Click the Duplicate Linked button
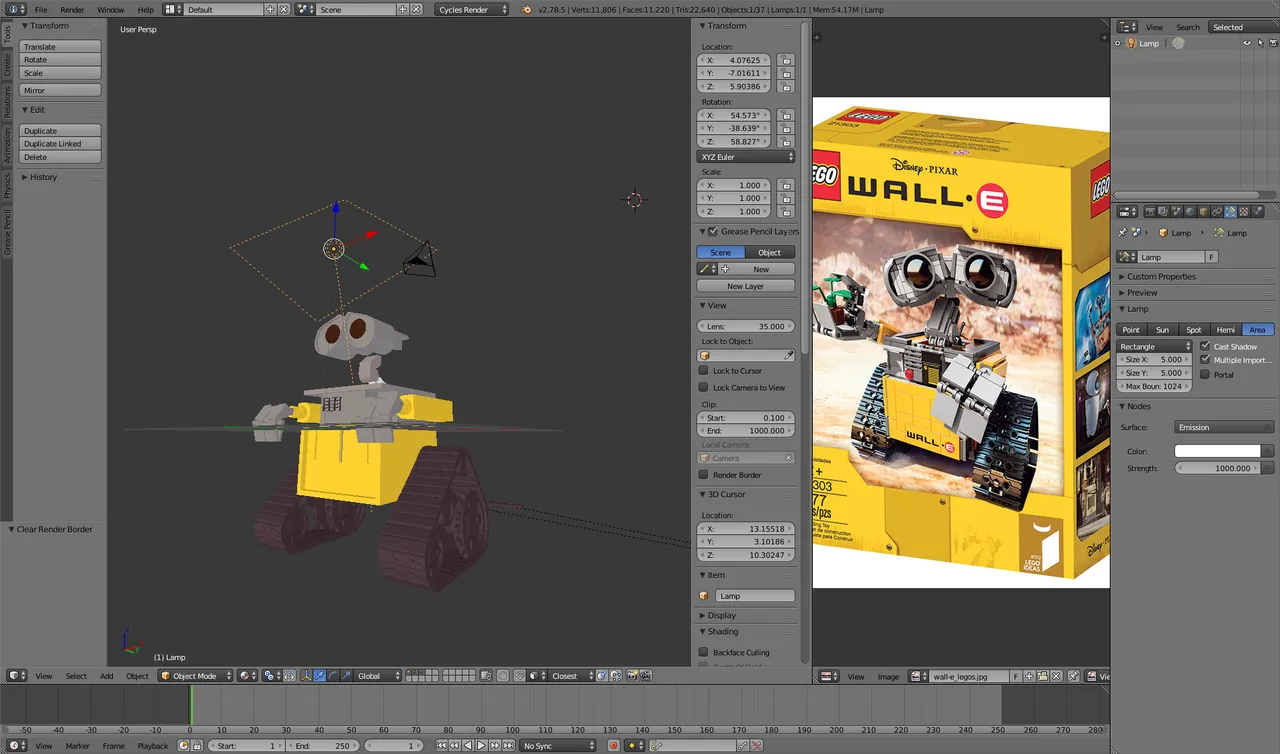1280x754 pixels. pyautogui.click(x=60, y=144)
